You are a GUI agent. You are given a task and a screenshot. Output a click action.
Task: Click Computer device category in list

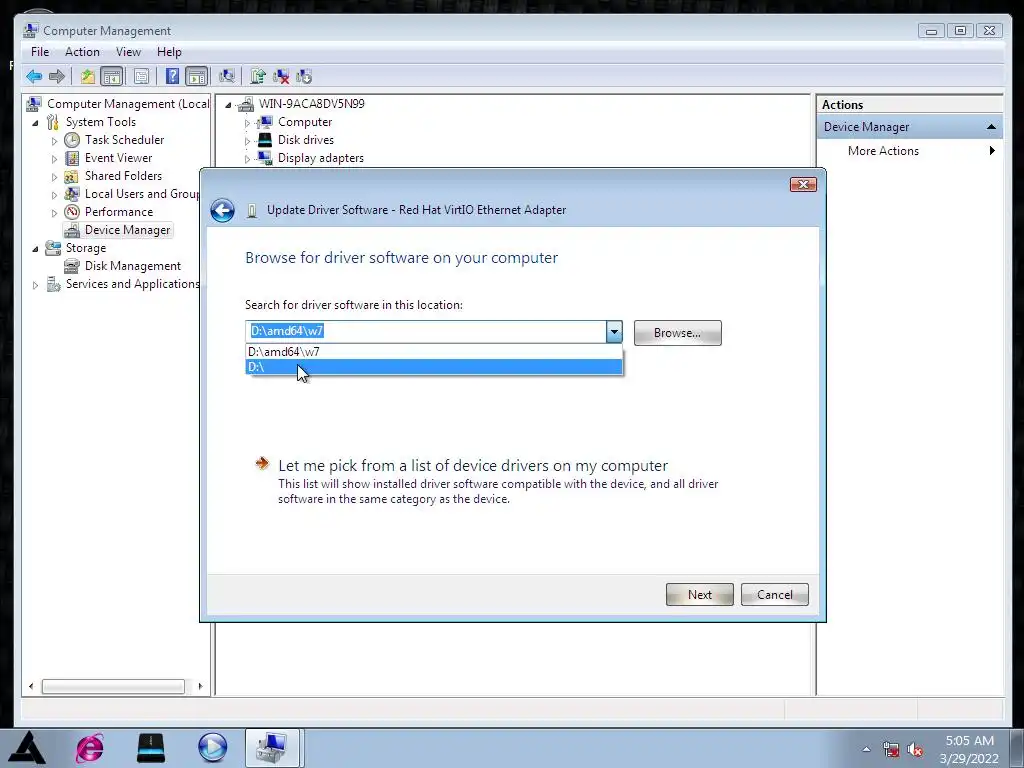coord(304,122)
